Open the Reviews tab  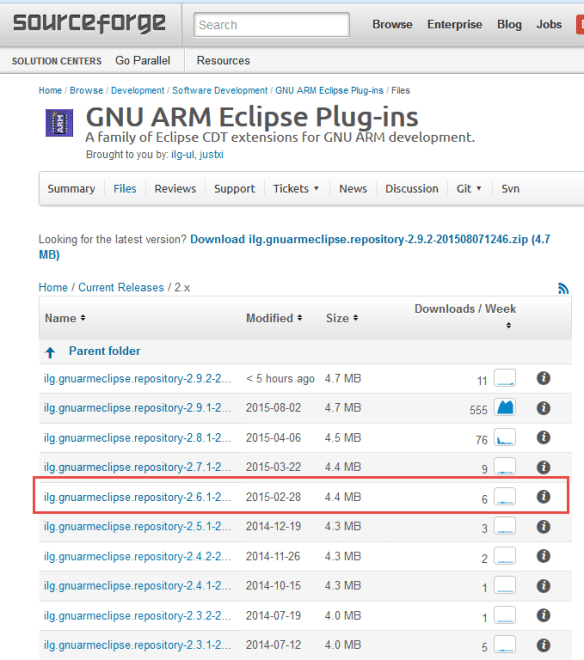tap(175, 189)
